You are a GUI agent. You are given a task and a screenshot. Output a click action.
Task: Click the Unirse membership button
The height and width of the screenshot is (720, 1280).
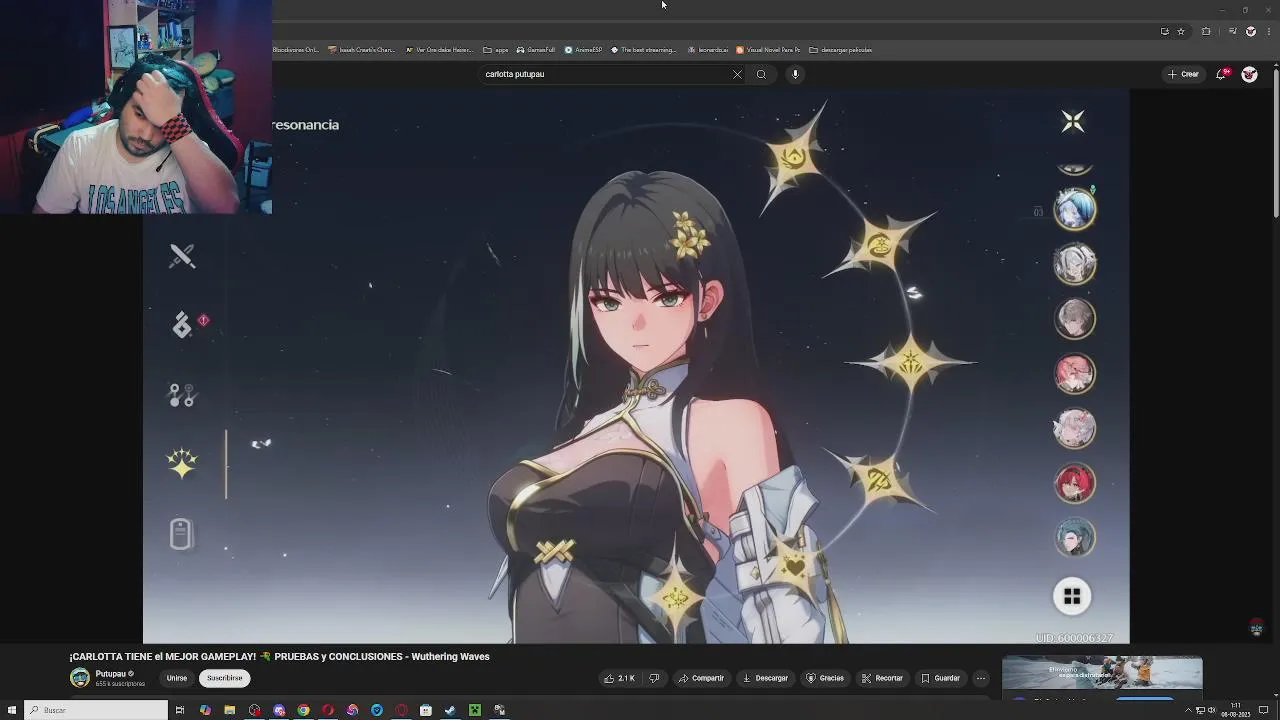click(177, 678)
